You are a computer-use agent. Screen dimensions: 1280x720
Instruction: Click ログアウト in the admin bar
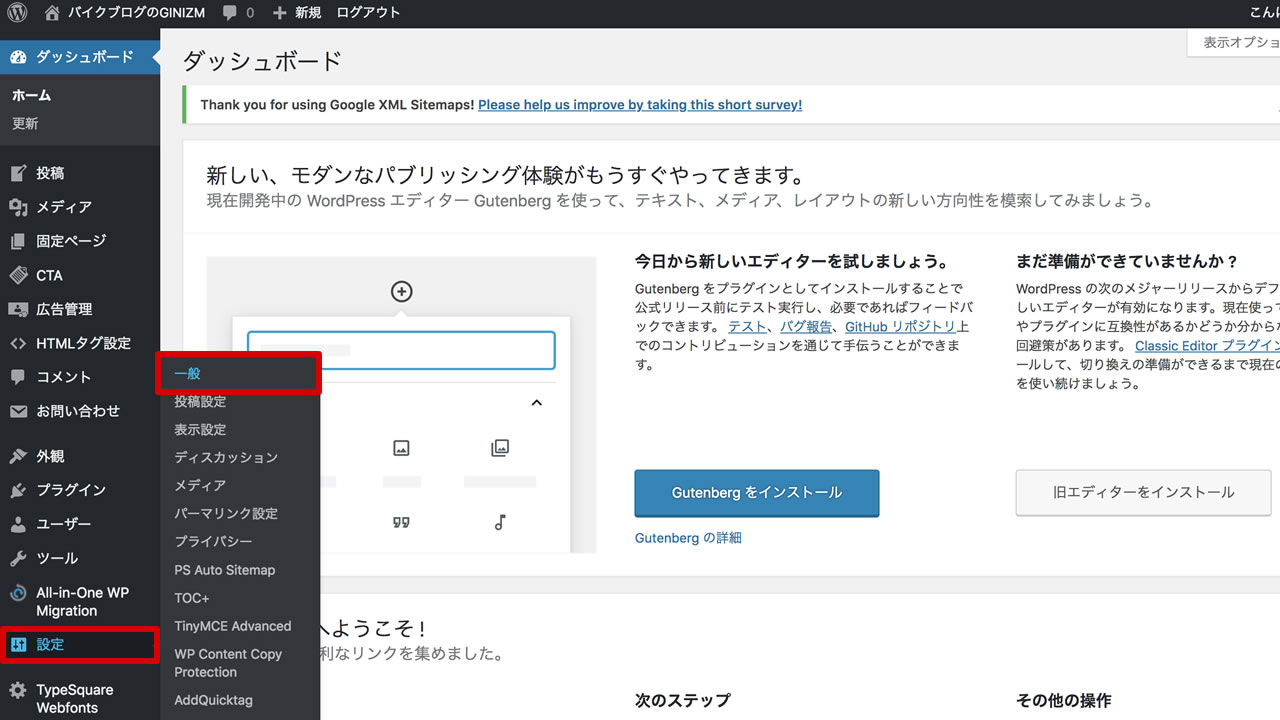coord(368,13)
